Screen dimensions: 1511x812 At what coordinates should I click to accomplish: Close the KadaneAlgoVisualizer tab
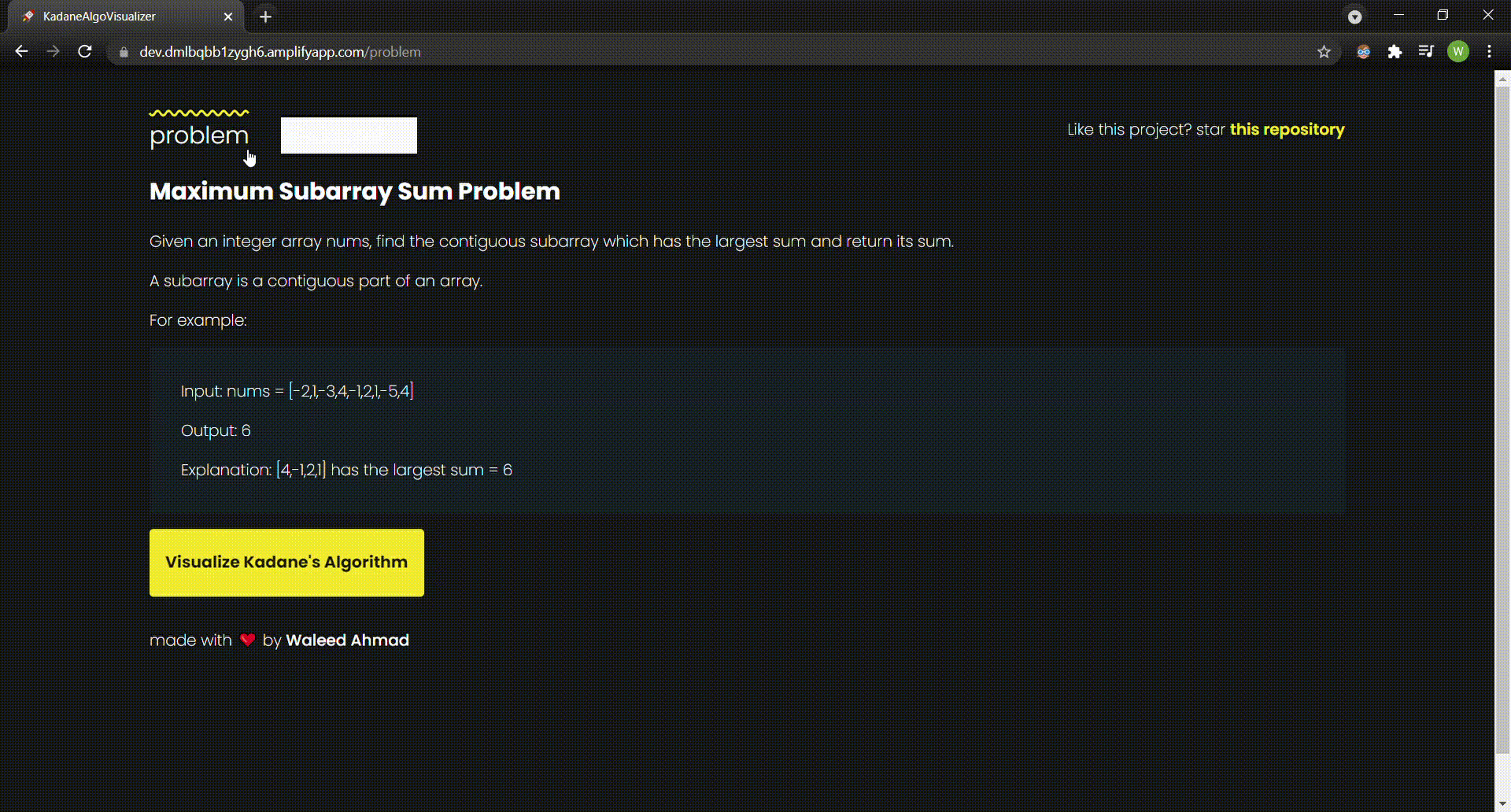[228, 17]
